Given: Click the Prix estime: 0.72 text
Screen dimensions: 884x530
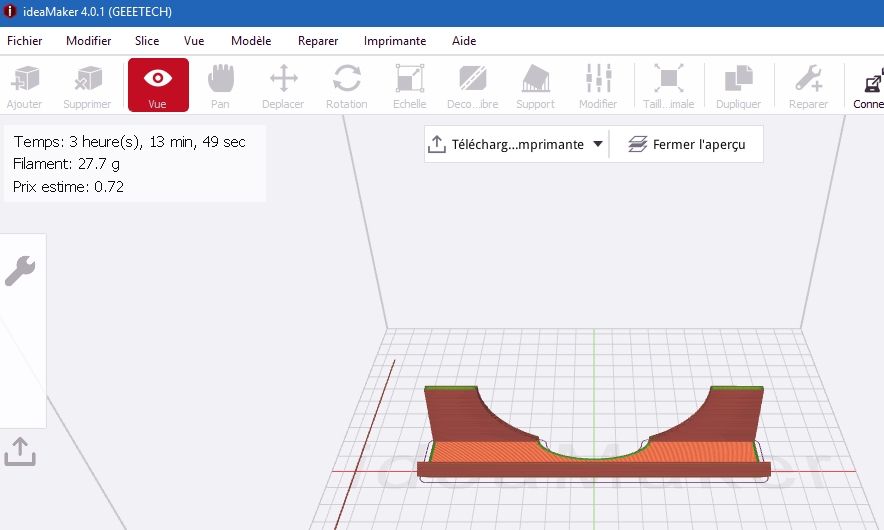Looking at the screenshot, I should pyautogui.click(x=68, y=187).
